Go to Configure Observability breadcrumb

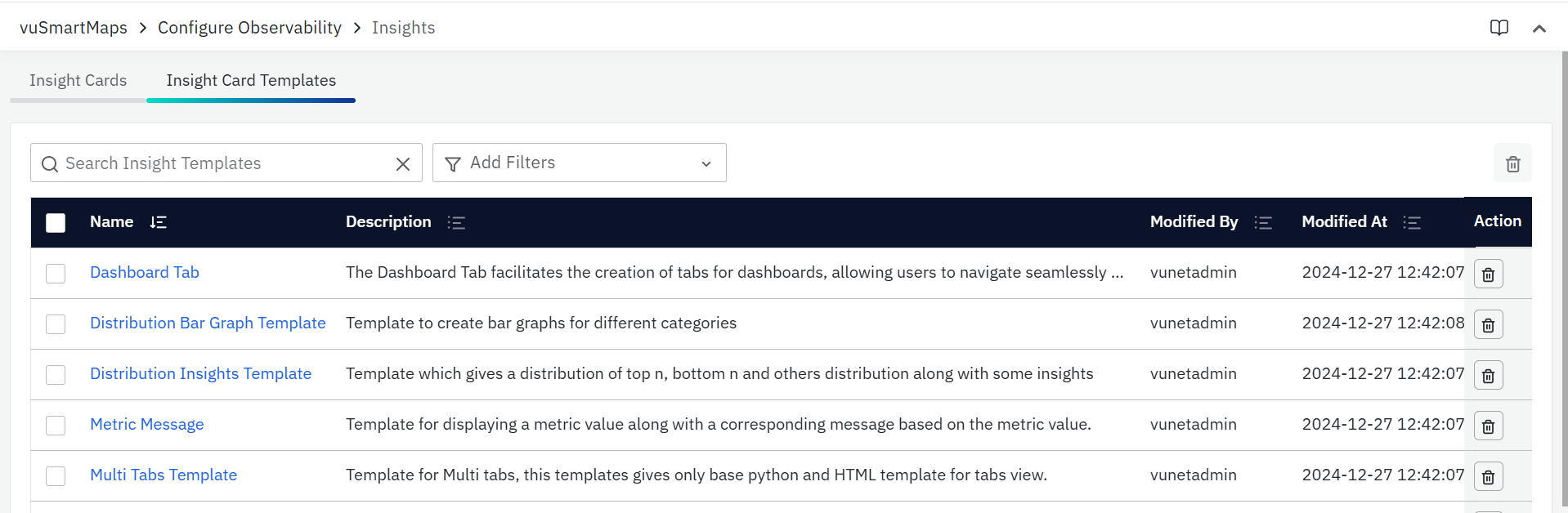pyautogui.click(x=249, y=28)
